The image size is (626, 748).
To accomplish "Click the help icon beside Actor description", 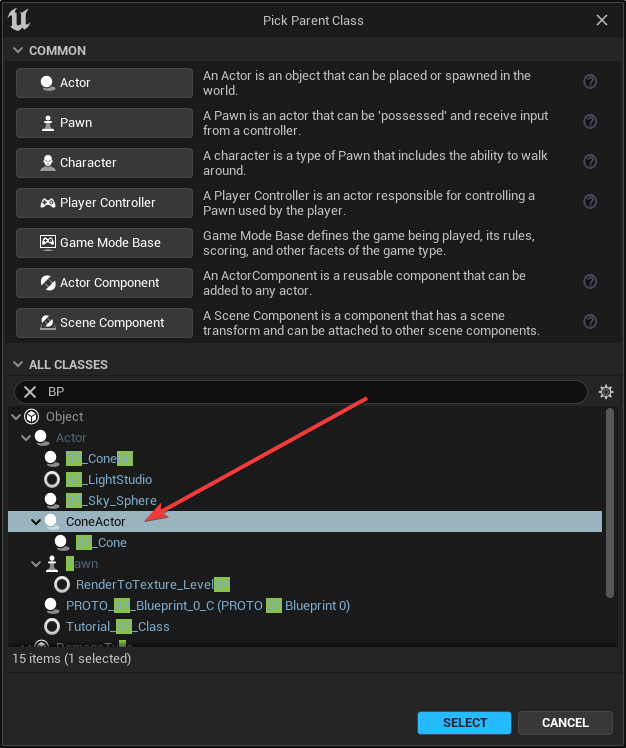I will coord(590,82).
